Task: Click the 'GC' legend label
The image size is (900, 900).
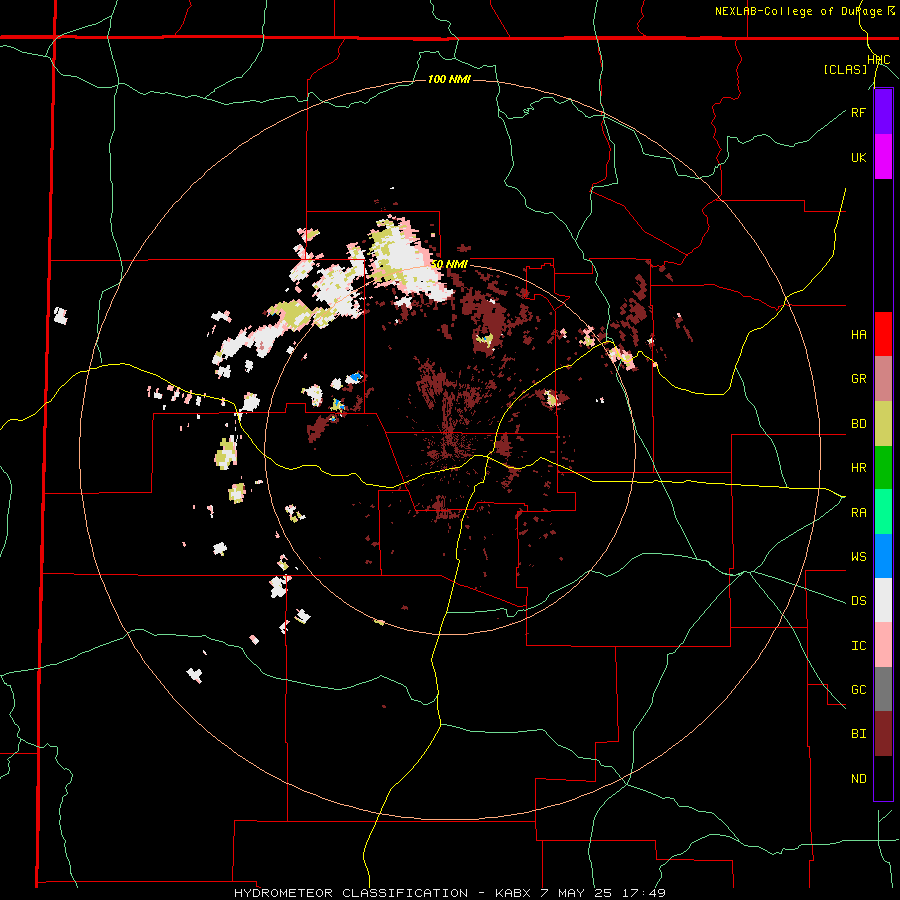Action: [858, 690]
